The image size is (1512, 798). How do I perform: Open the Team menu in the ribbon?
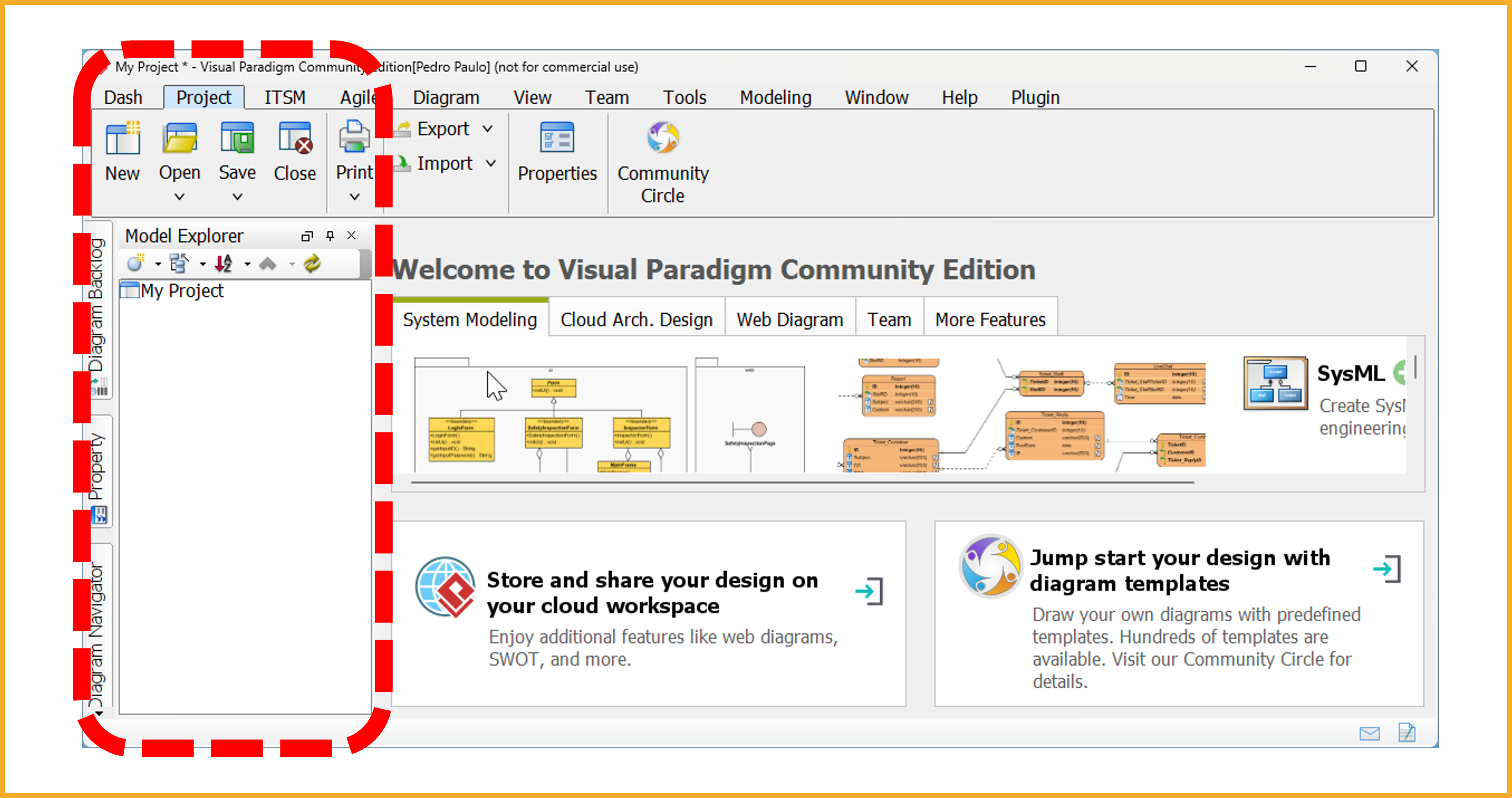pos(607,97)
